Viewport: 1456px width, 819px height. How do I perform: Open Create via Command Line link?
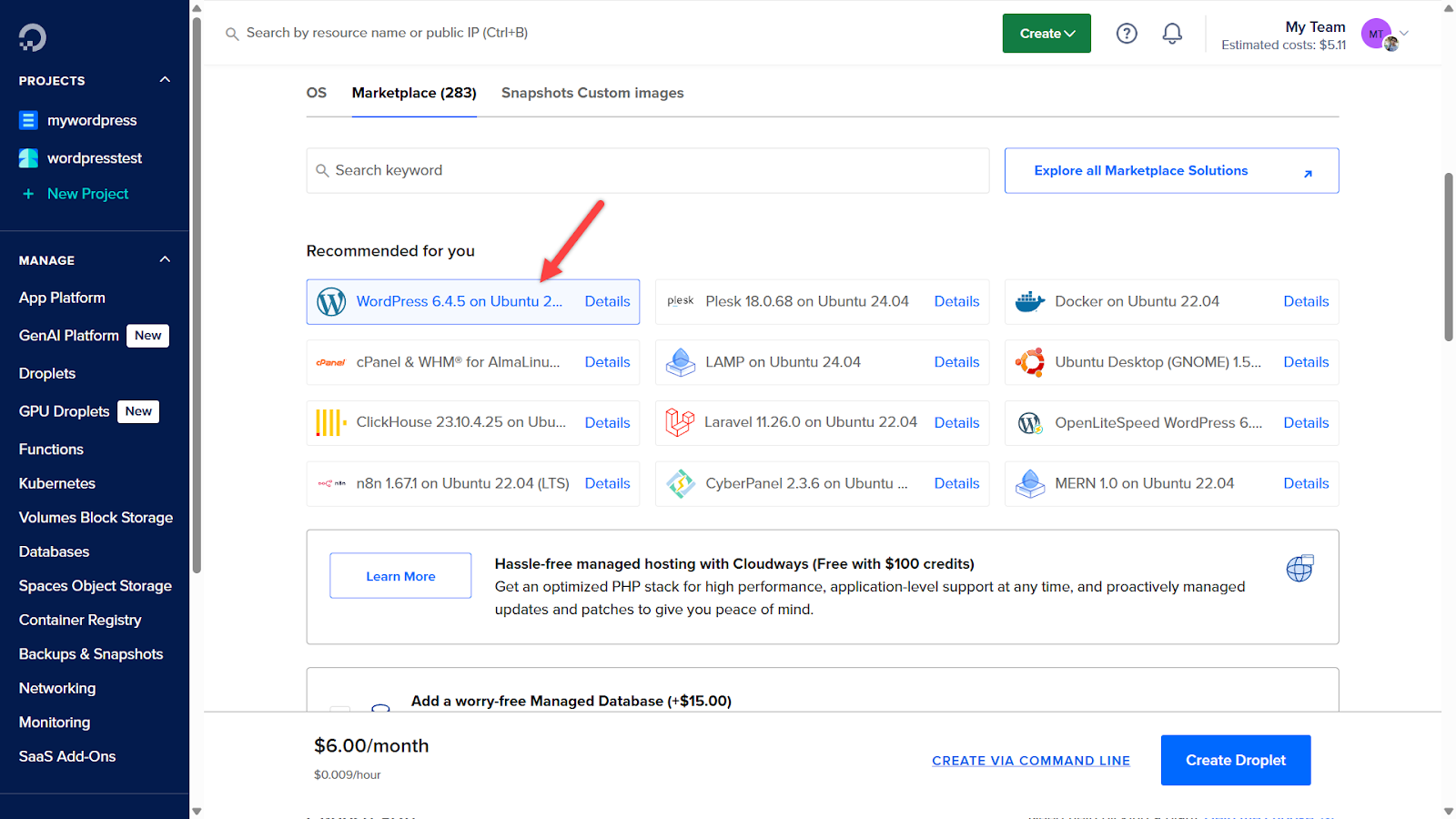pos(1030,761)
